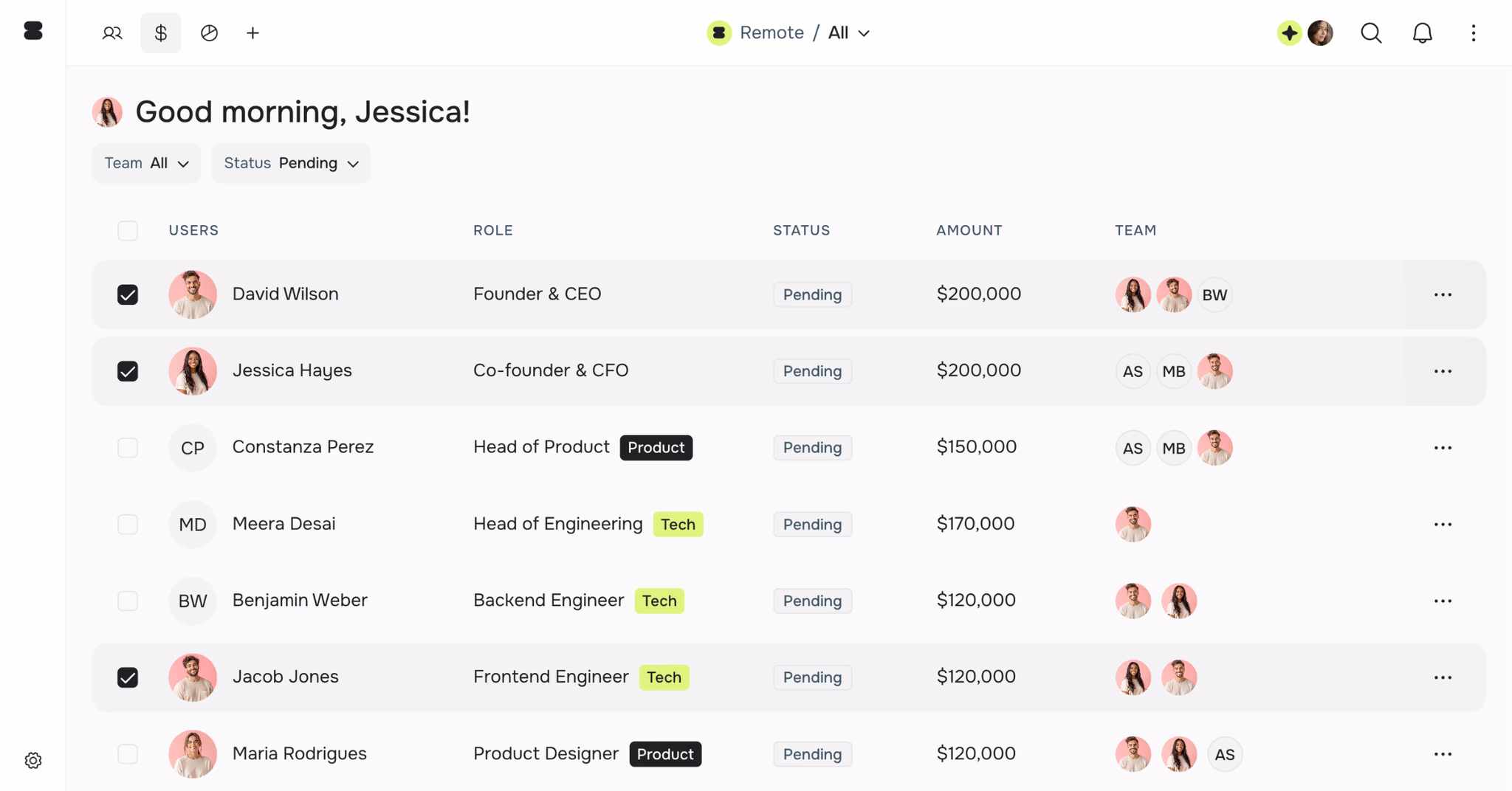Select the dollar payroll icon
Screen dimensions: 1512x791
pos(160,32)
